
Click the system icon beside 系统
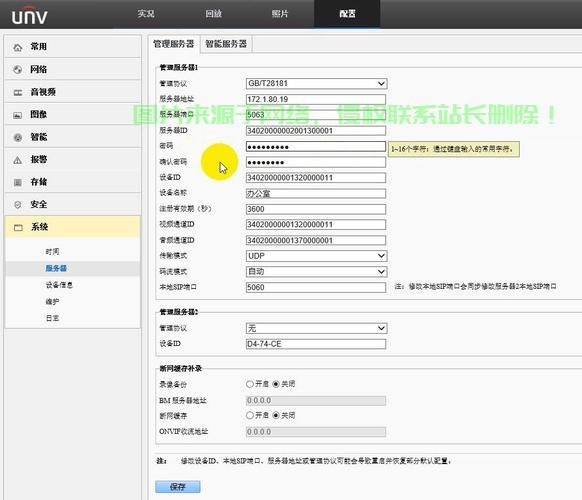tap(18, 227)
